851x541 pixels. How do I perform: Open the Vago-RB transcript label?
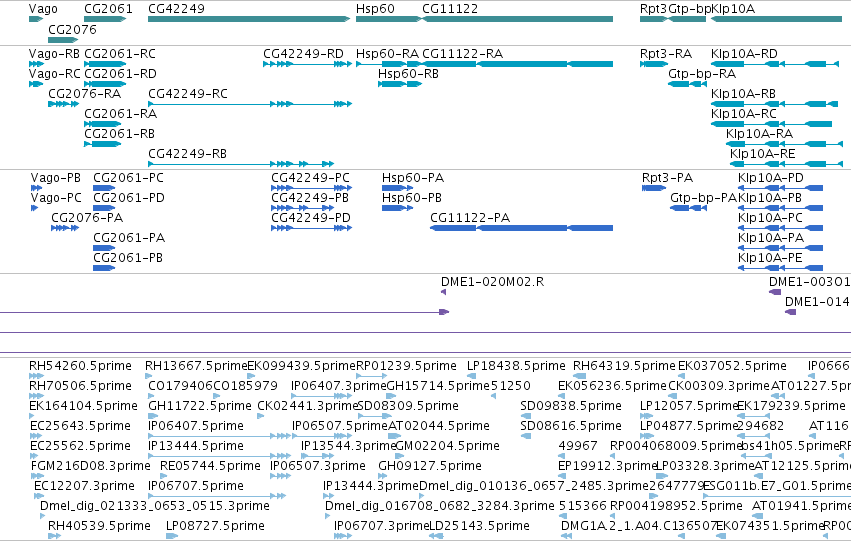pos(54,54)
